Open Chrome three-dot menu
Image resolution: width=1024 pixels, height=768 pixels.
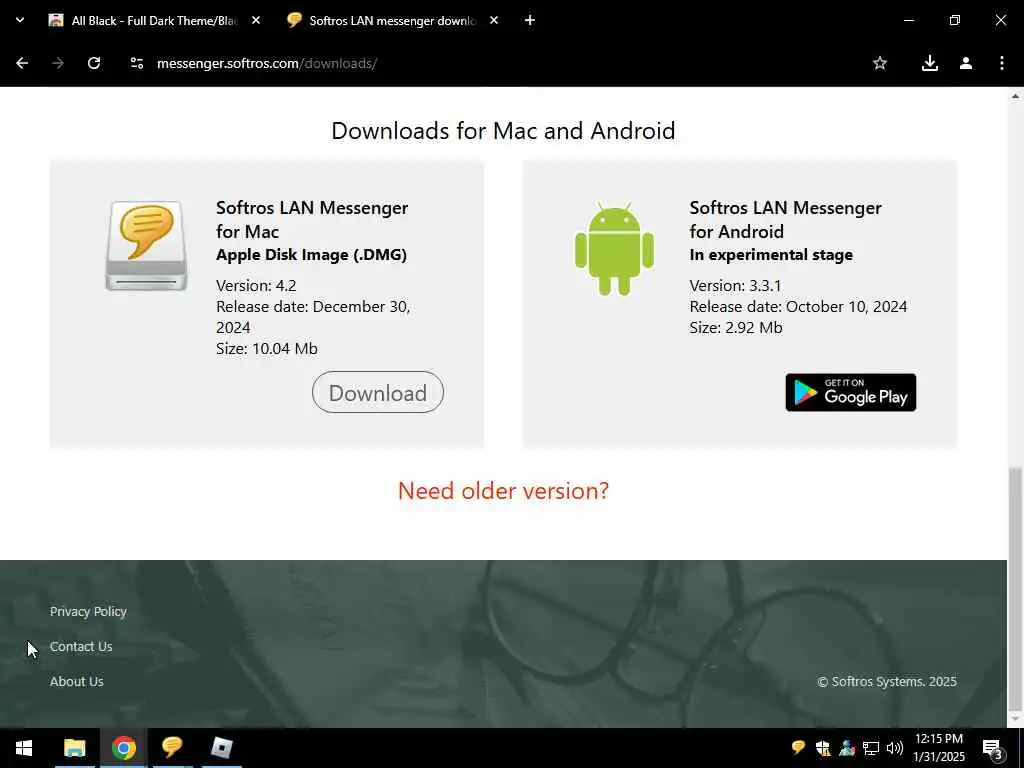[1002, 63]
